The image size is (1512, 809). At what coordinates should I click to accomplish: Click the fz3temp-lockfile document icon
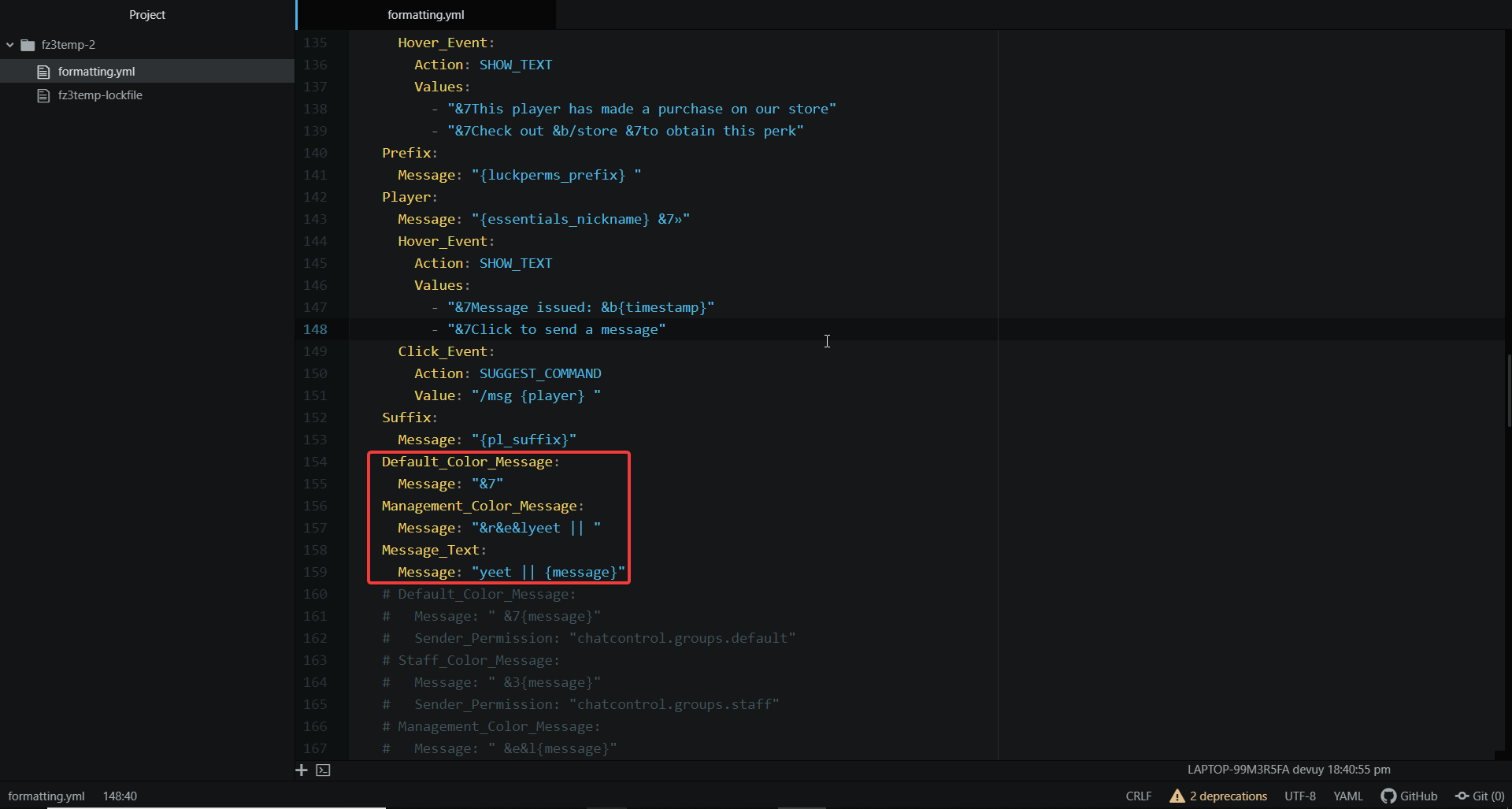(43, 95)
